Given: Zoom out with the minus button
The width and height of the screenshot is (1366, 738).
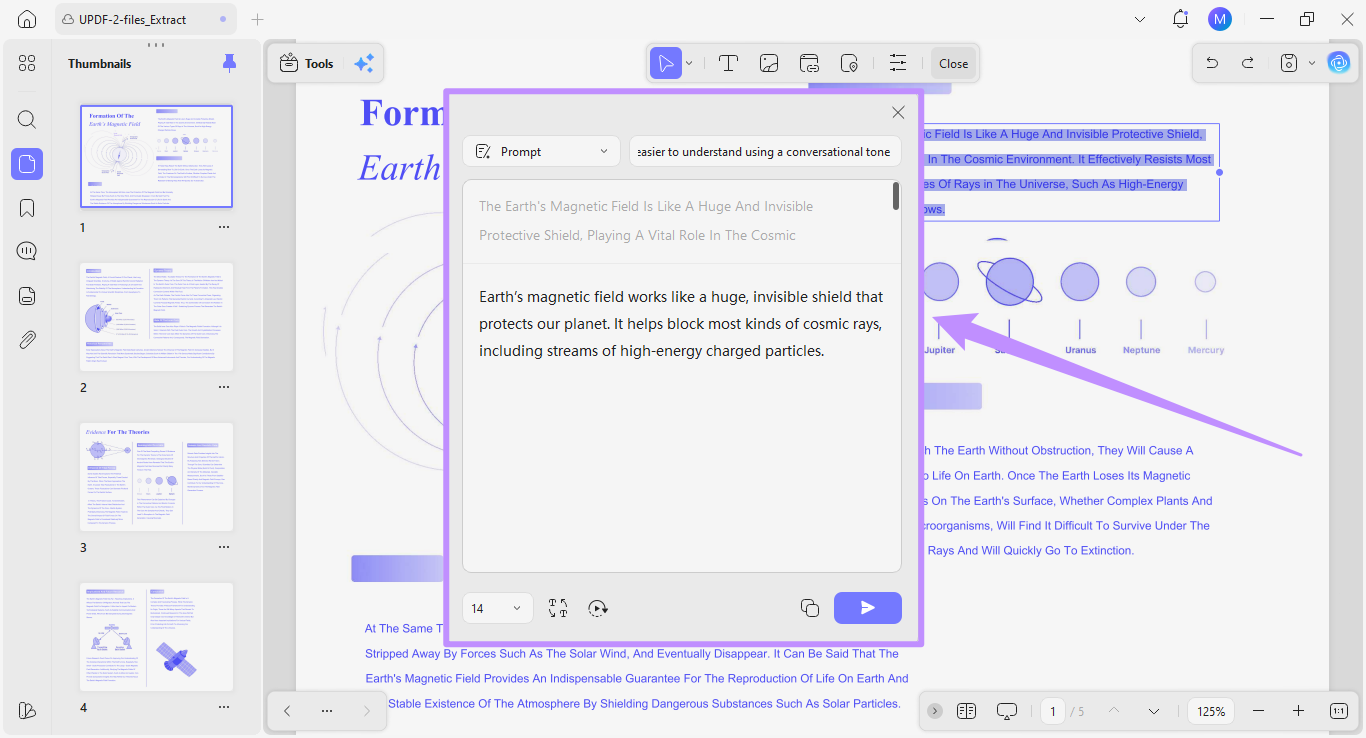Looking at the screenshot, I should [1258, 711].
